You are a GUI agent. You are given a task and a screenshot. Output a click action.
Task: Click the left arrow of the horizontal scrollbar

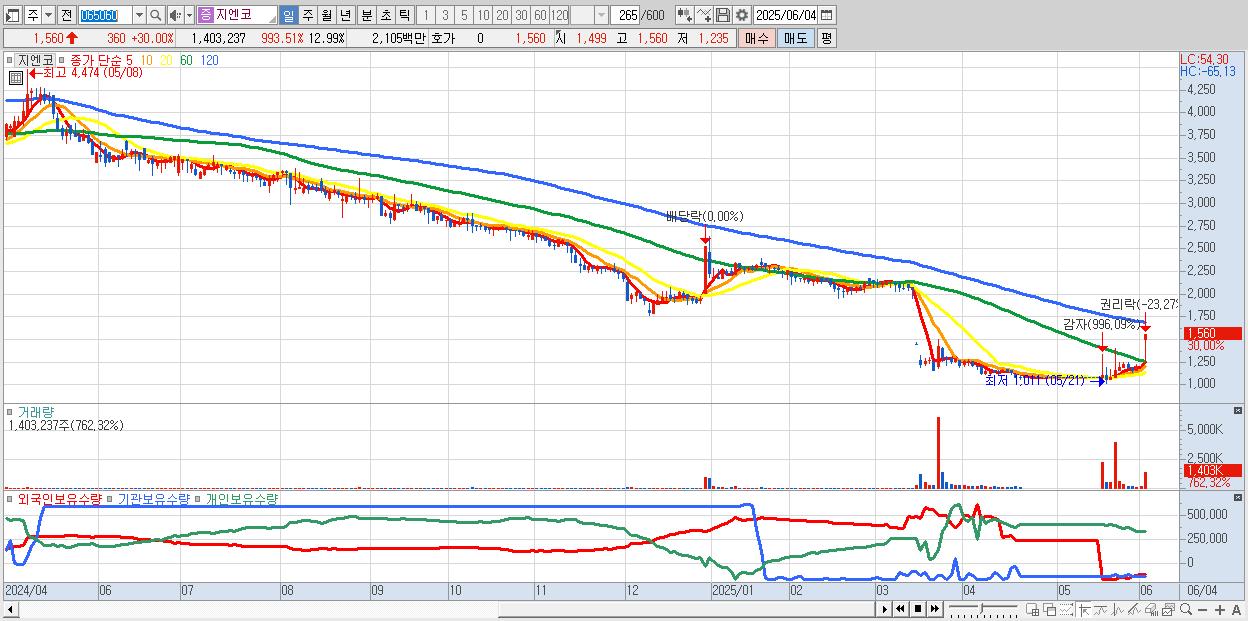(x=11, y=610)
